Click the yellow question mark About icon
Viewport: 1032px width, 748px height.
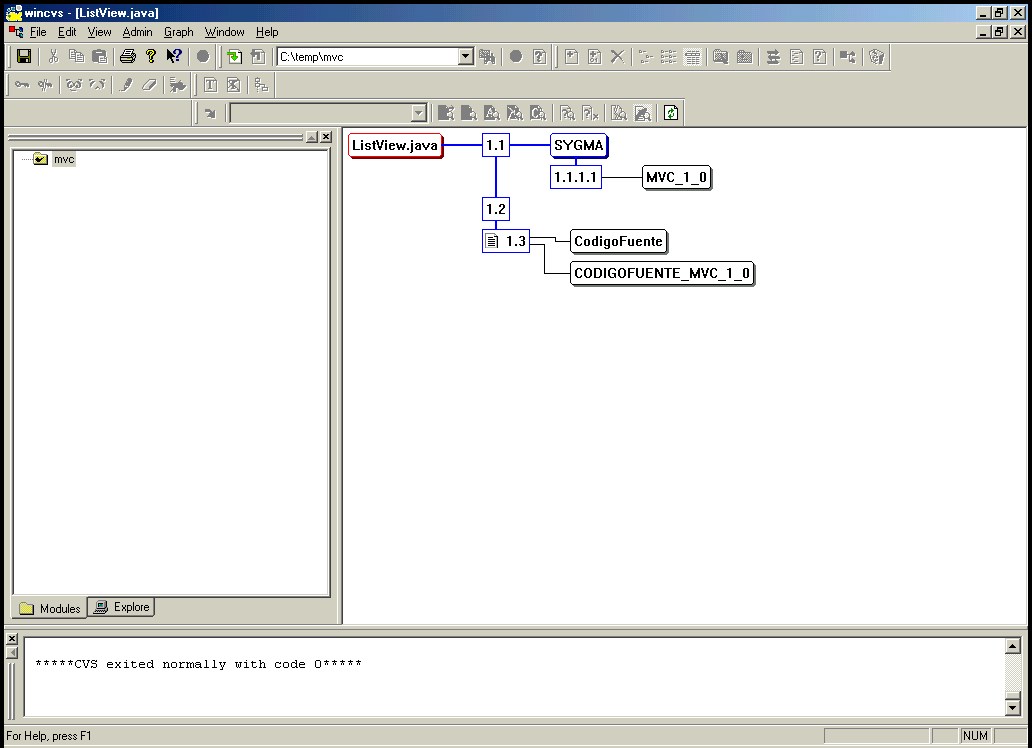pos(151,57)
